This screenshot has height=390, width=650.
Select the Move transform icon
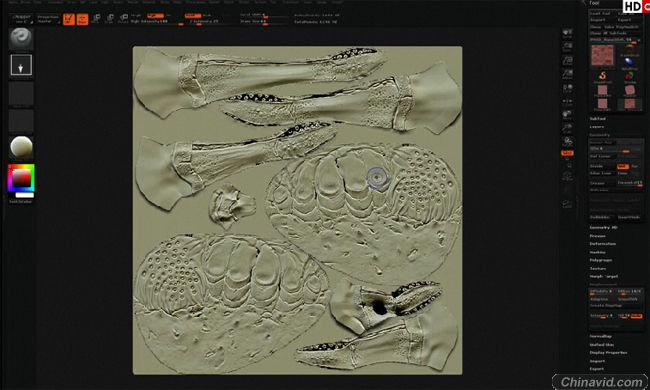pyautogui.click(x=96, y=19)
